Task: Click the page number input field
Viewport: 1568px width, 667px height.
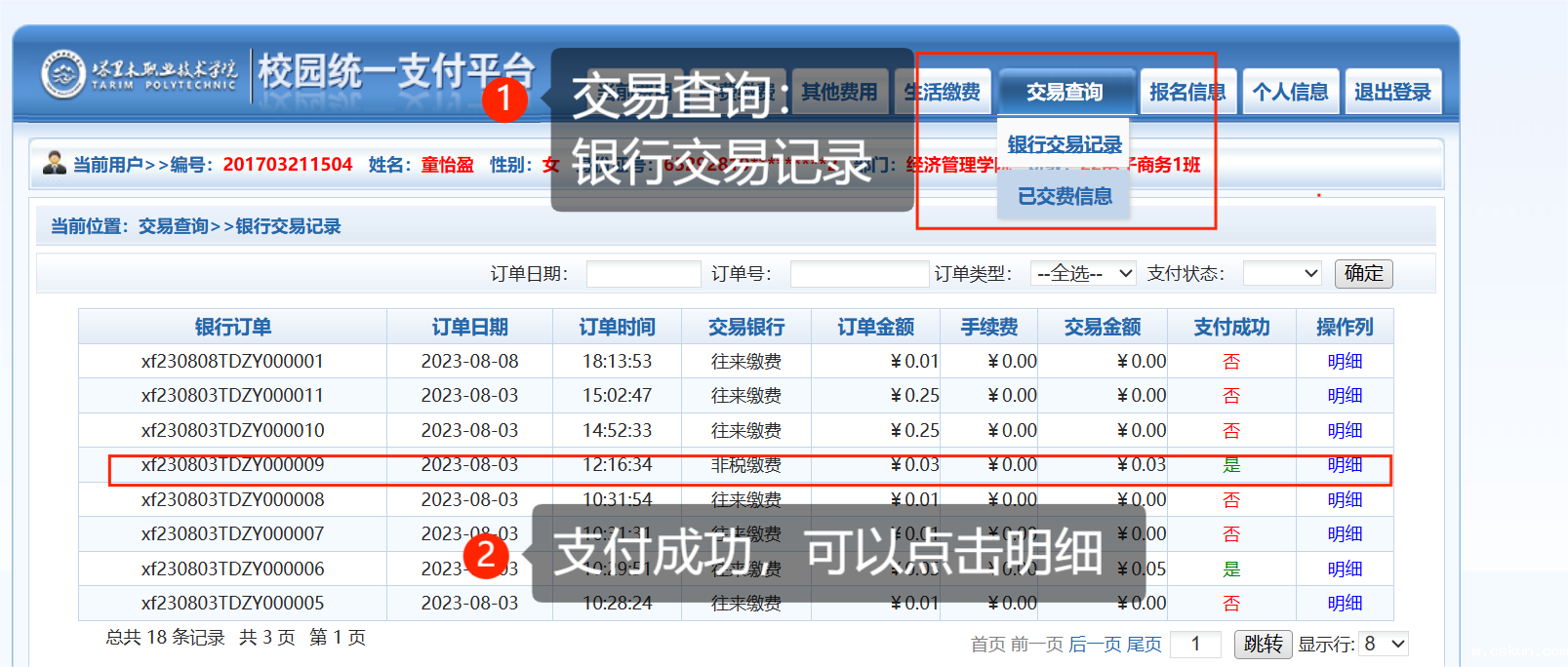Action: [x=1195, y=645]
